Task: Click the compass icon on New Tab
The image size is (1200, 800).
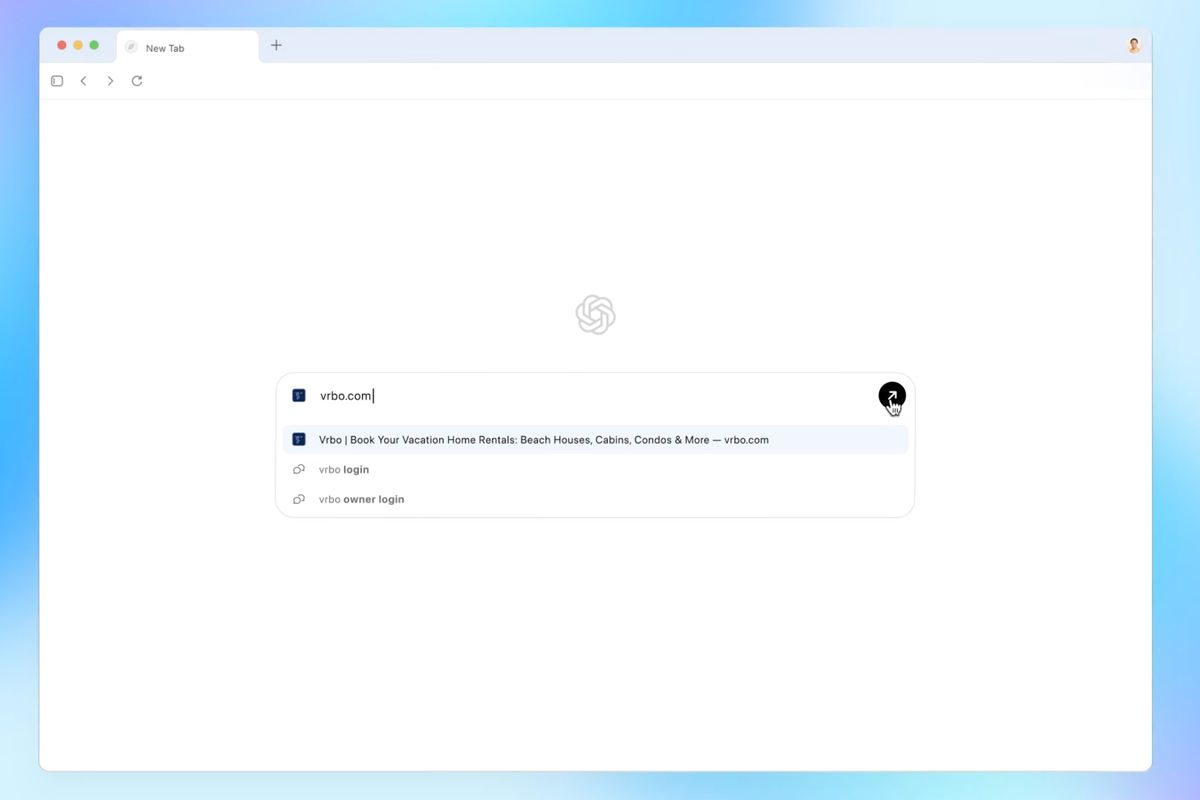Action: [x=131, y=48]
